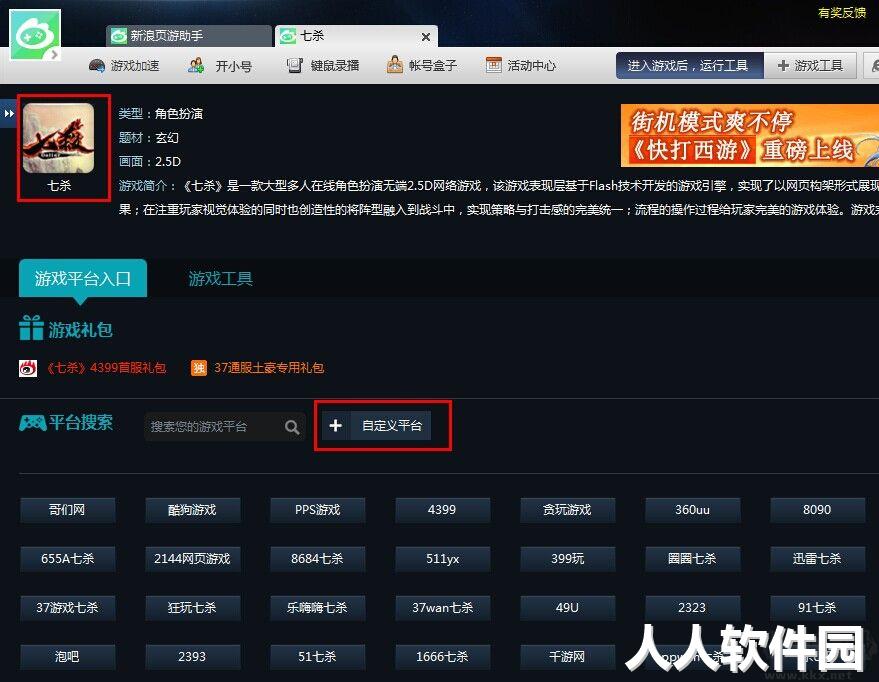Pick the 91七杀 platform
This screenshot has height=682, width=879.
pos(817,607)
